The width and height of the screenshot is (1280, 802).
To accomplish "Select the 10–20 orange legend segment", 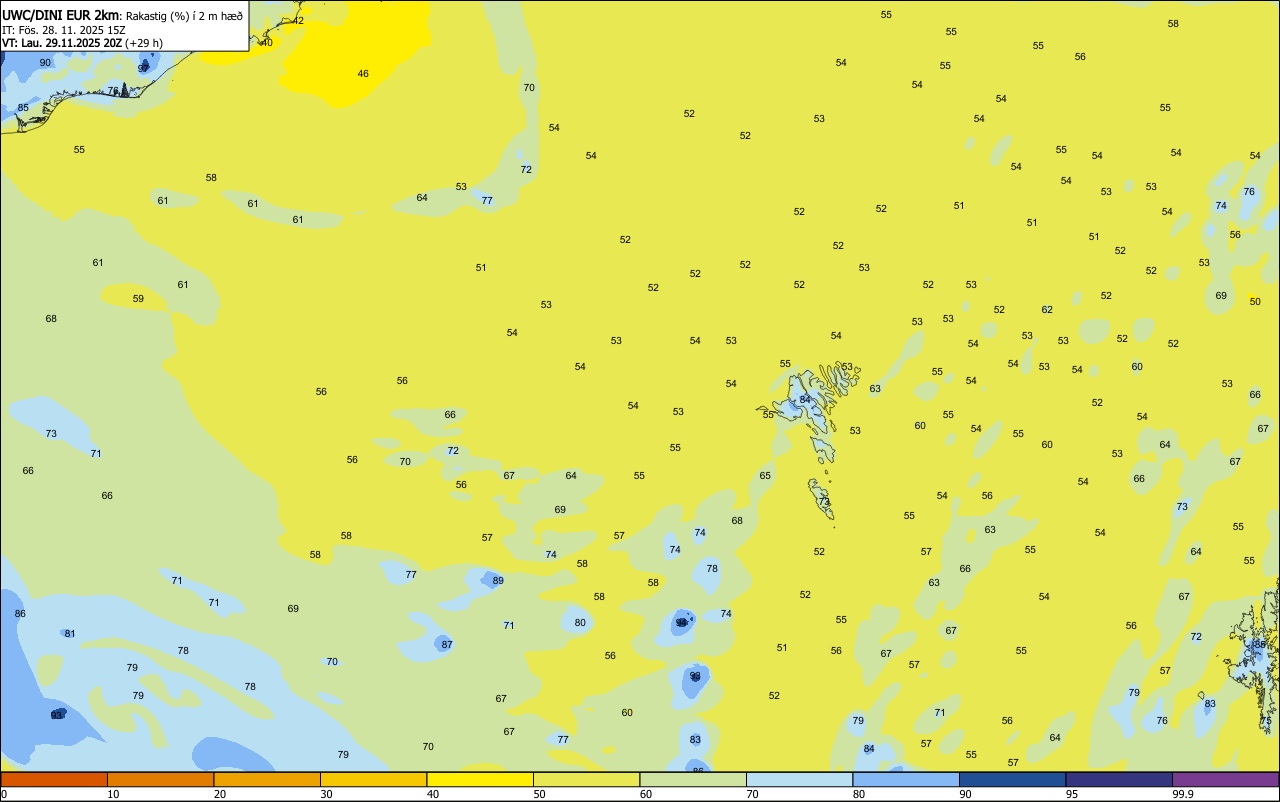I will [x=160, y=779].
